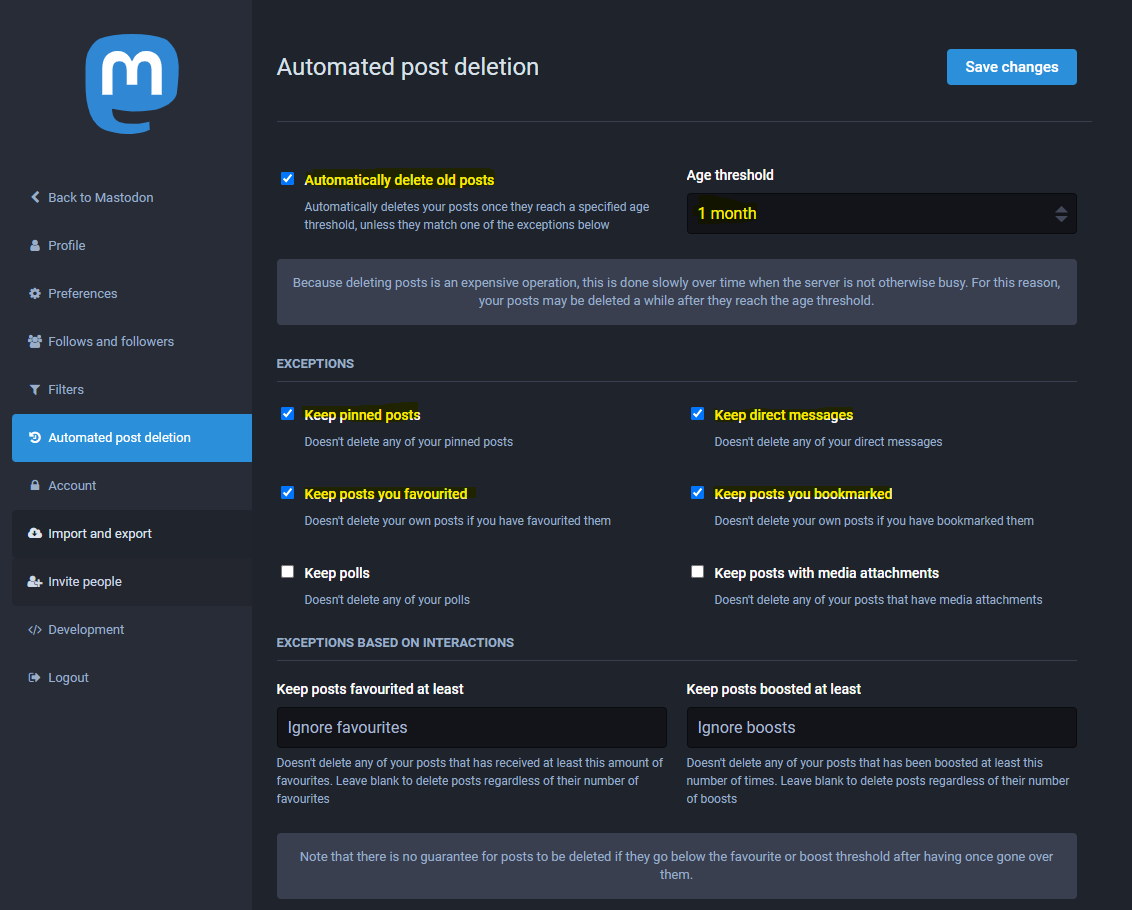The image size is (1132, 910).
Task: Focus the Keep posts favourited at least field
Action: pyautogui.click(x=471, y=728)
